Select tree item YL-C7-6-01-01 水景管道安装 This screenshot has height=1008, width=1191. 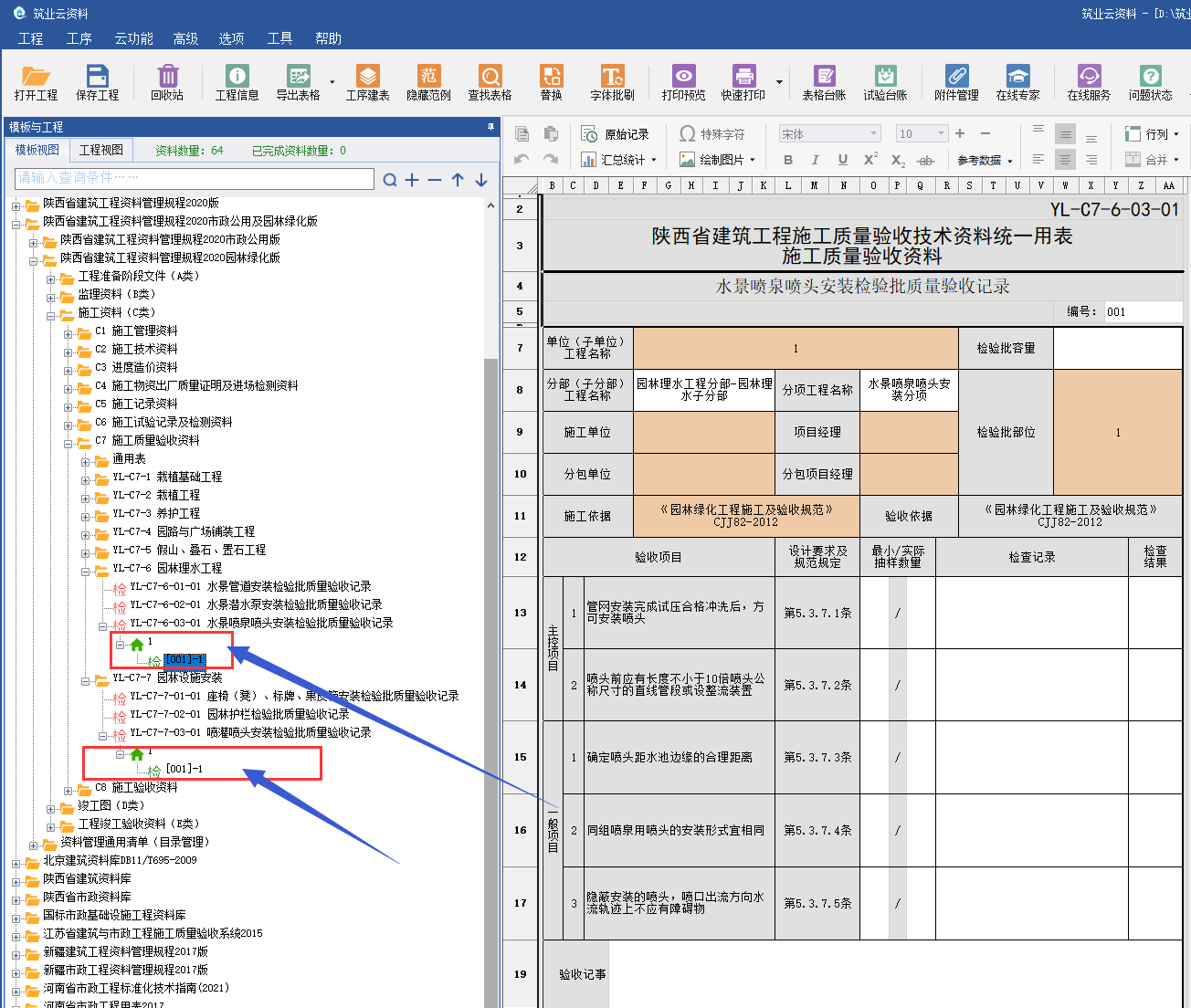(250, 586)
